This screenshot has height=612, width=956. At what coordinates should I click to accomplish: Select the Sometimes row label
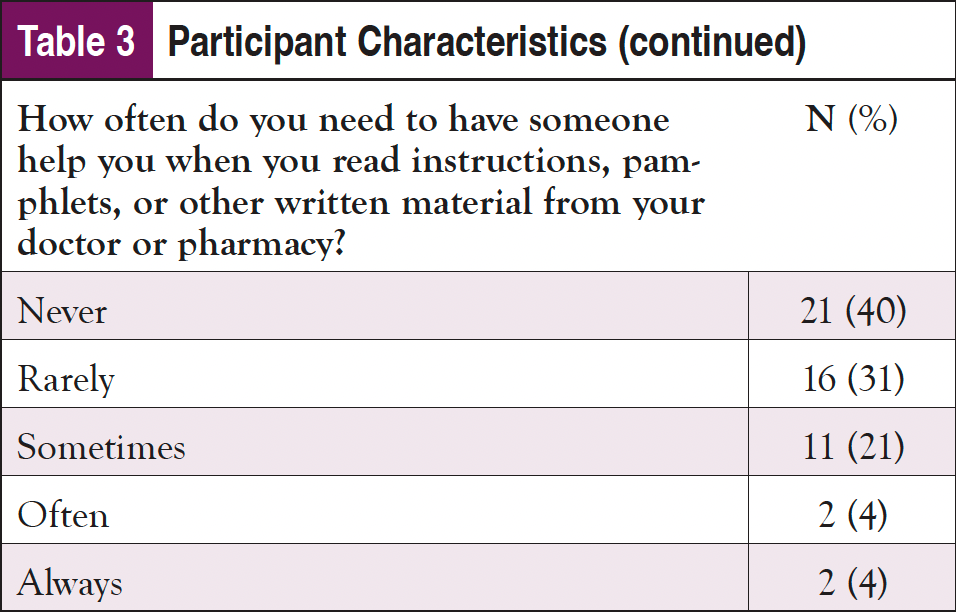point(101,447)
